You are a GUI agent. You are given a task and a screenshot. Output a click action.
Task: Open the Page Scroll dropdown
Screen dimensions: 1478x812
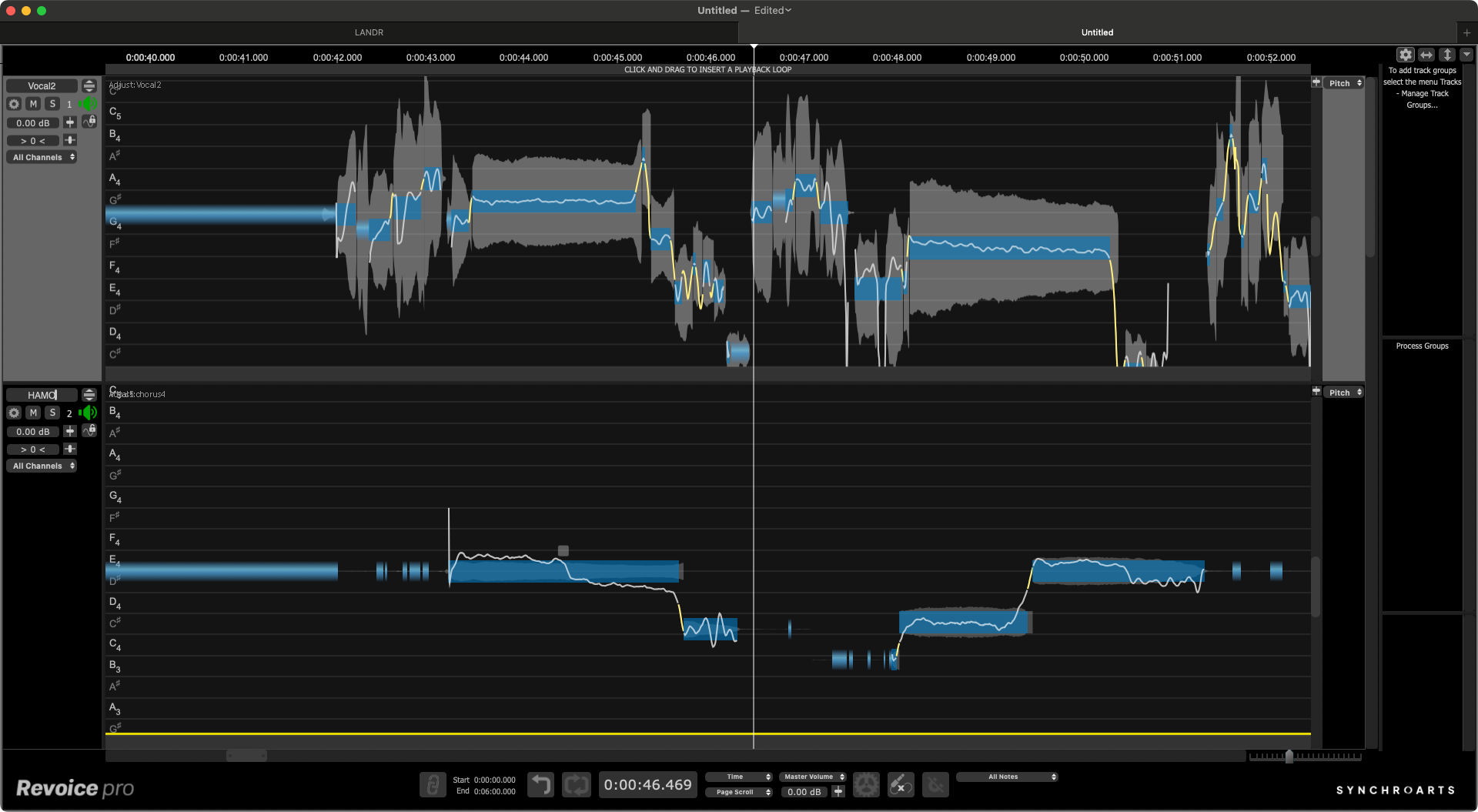[738, 792]
